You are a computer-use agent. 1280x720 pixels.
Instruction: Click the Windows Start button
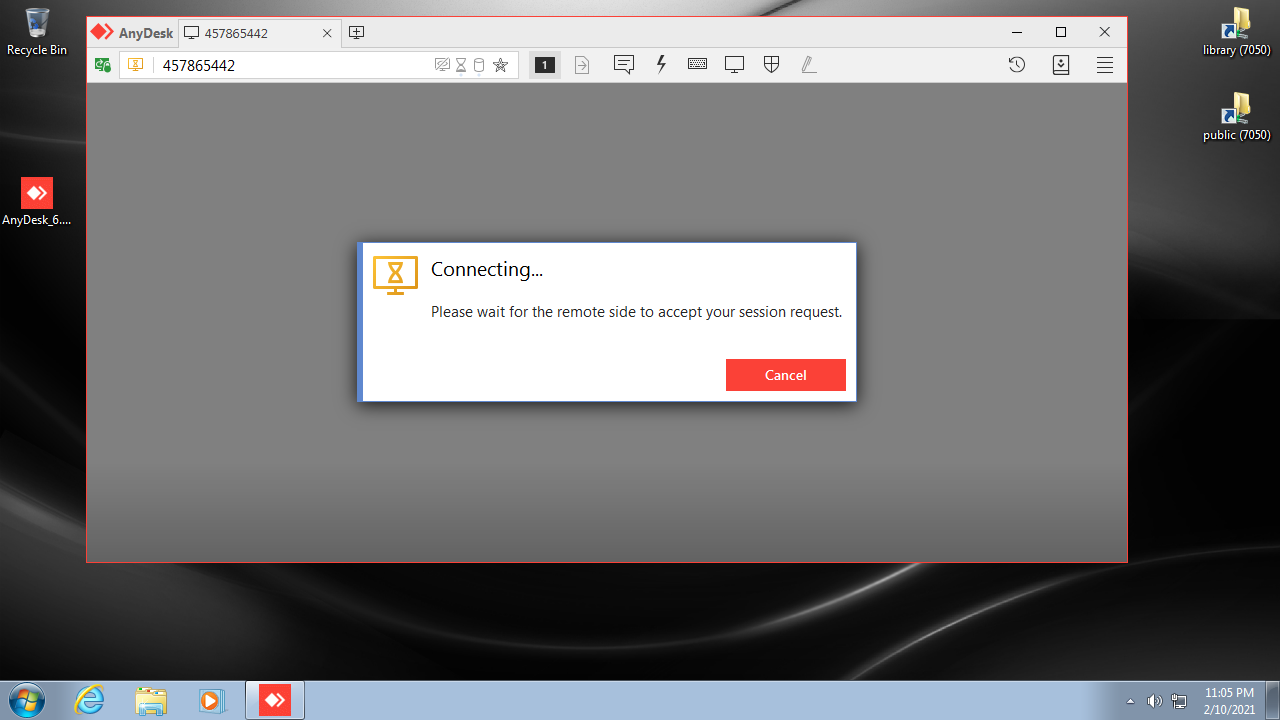[x=26, y=700]
